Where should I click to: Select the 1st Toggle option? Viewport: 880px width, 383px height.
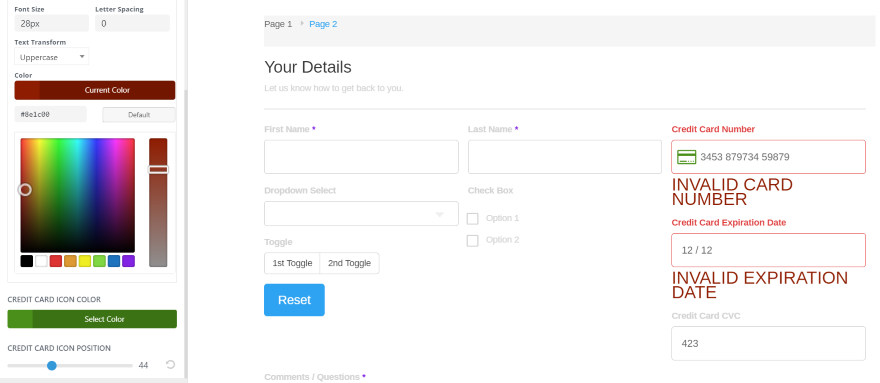pyautogui.click(x=292, y=263)
